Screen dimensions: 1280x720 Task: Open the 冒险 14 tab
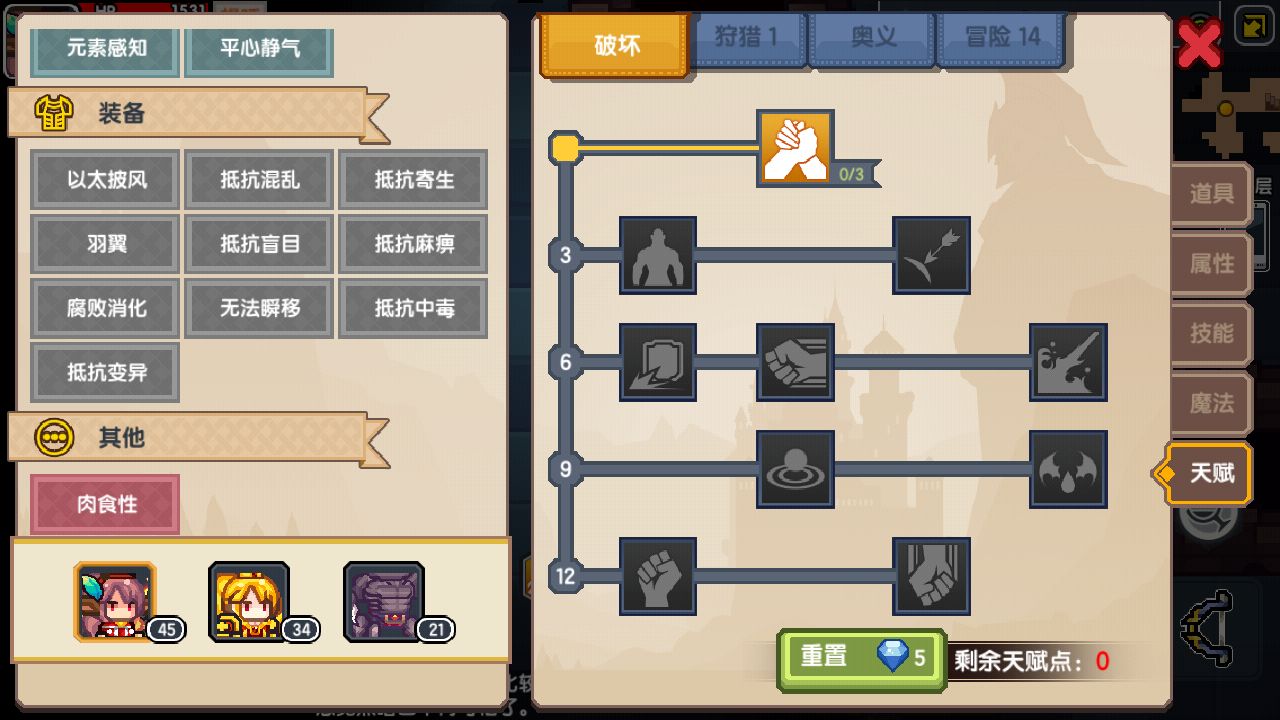[1002, 38]
